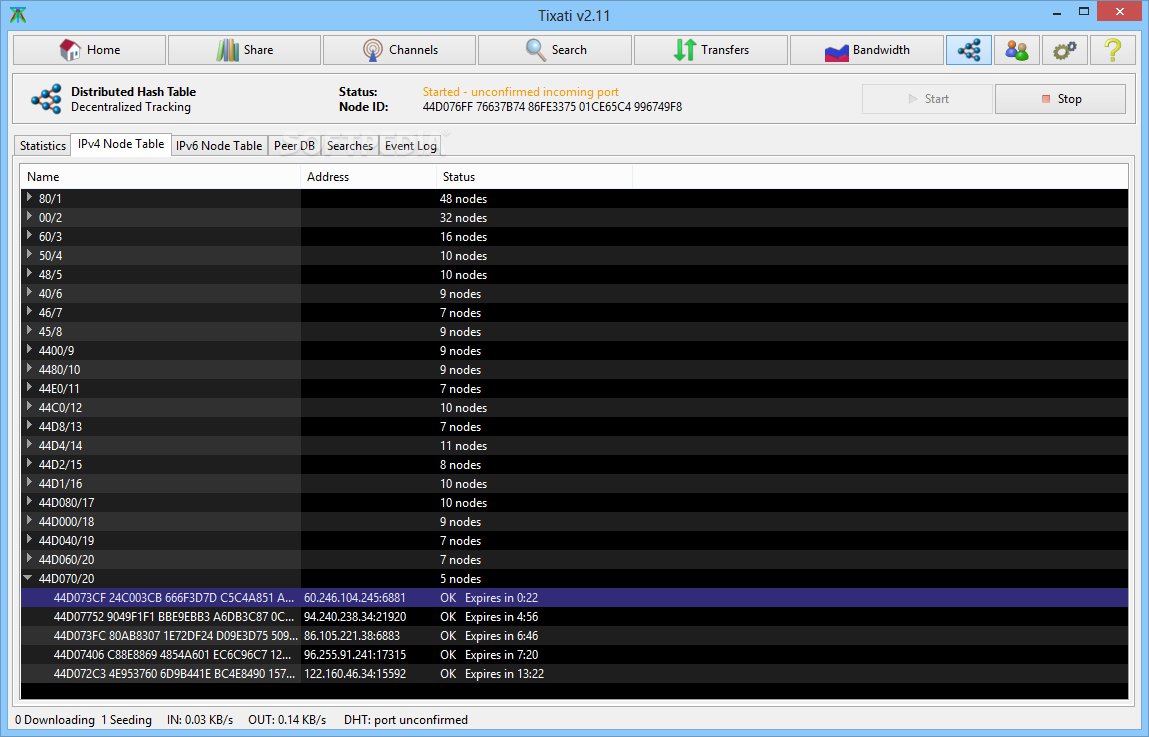Go to Home toolbar button
This screenshot has width=1149, height=737.
(x=89, y=50)
